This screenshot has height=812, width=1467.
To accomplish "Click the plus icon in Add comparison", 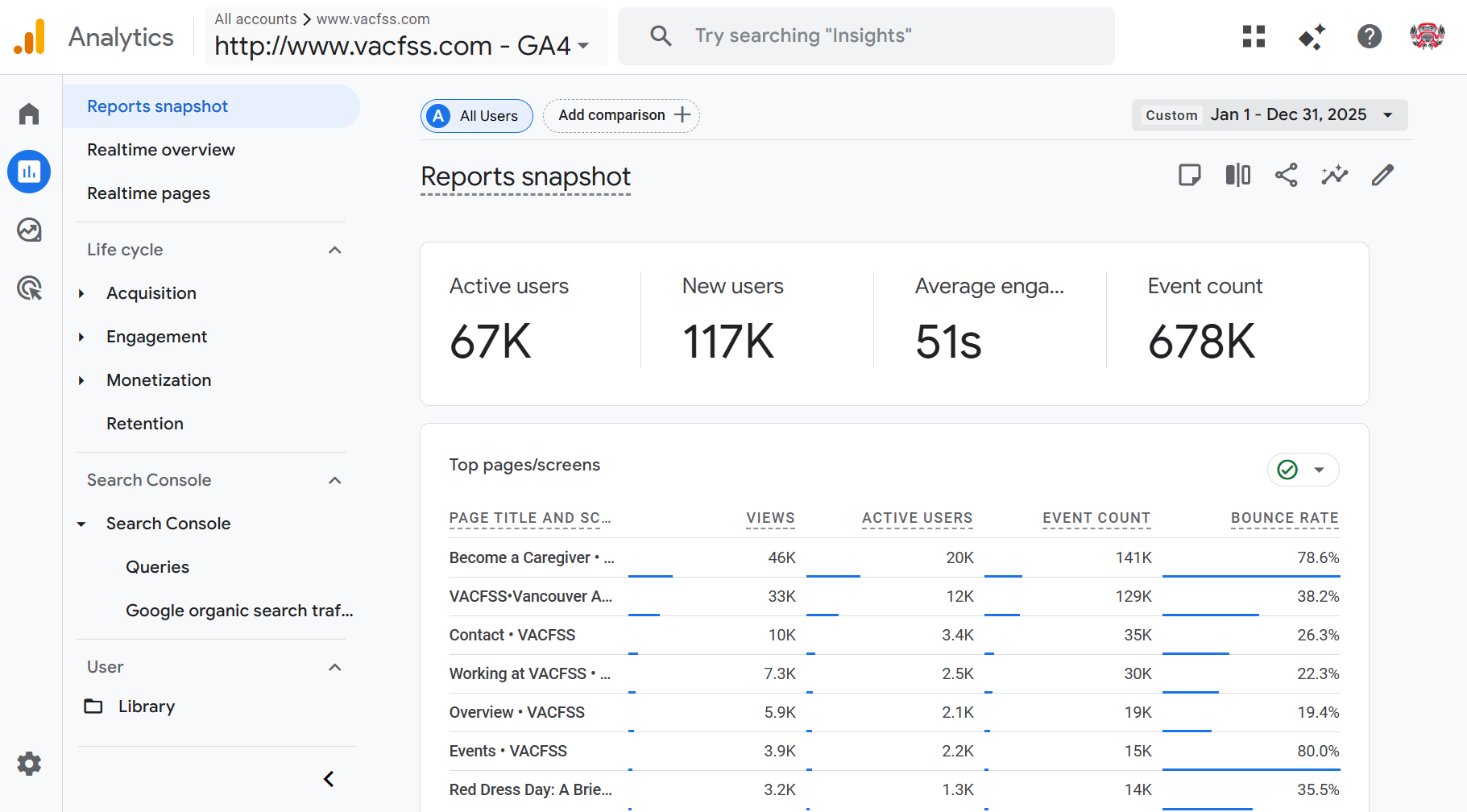I will pyautogui.click(x=682, y=115).
